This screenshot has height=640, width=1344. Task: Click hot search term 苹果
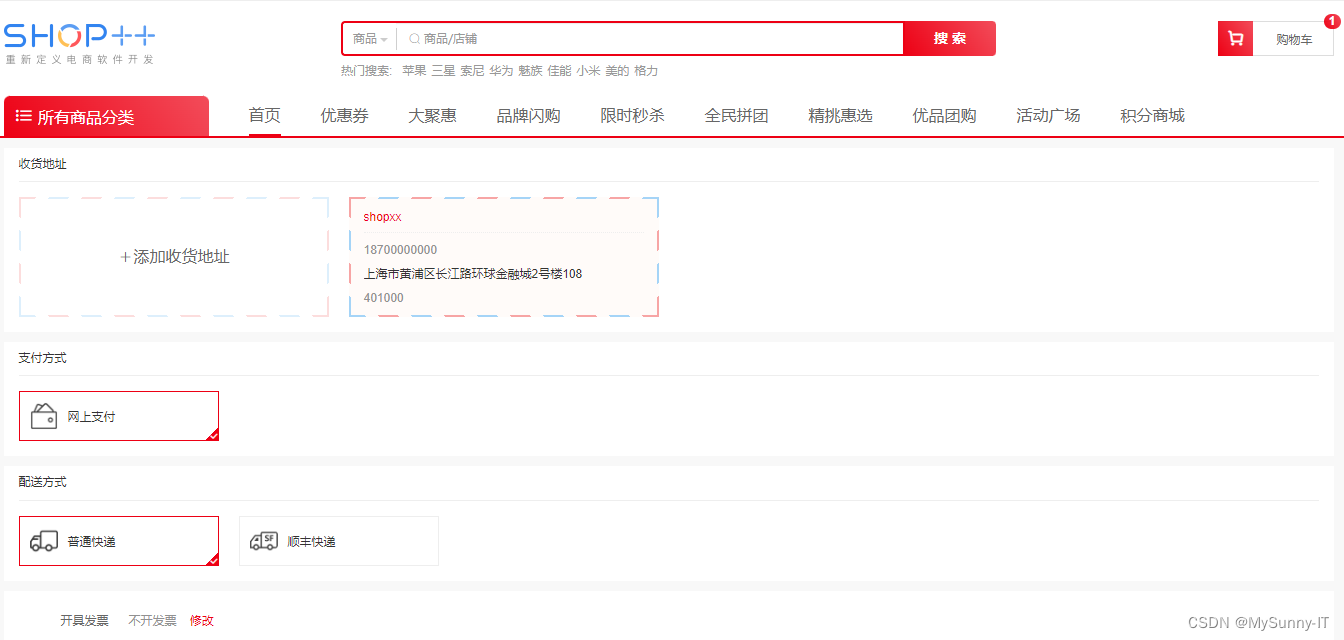(414, 71)
